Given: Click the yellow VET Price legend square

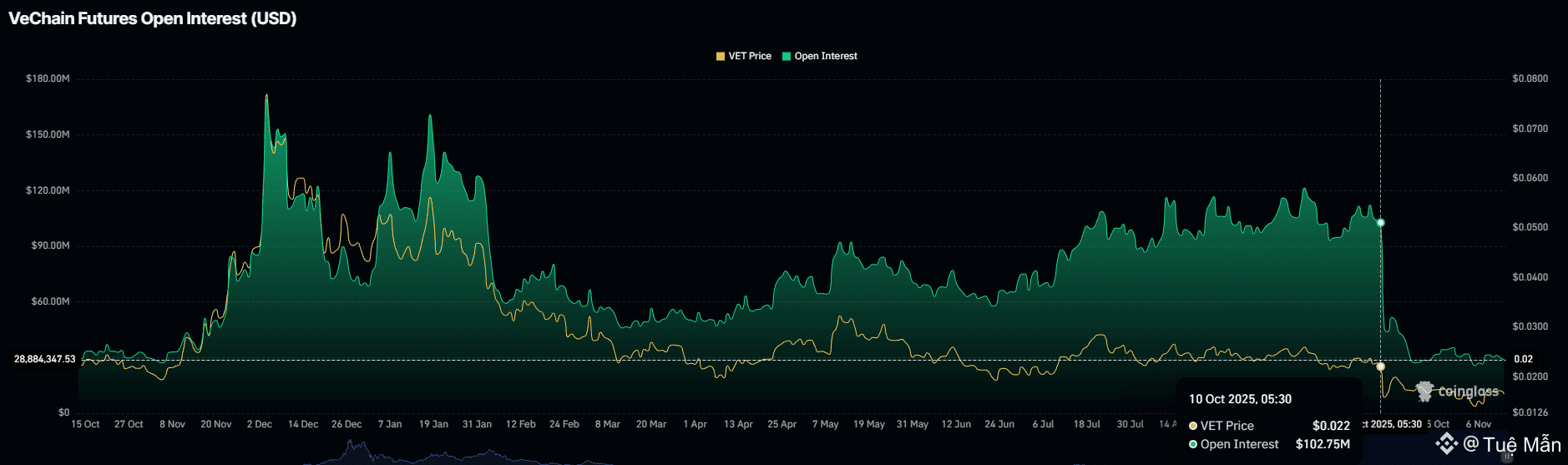Looking at the screenshot, I should tap(721, 57).
